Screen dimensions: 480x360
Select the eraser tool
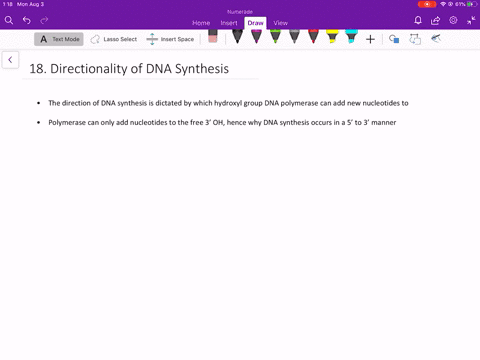[x=213, y=36]
